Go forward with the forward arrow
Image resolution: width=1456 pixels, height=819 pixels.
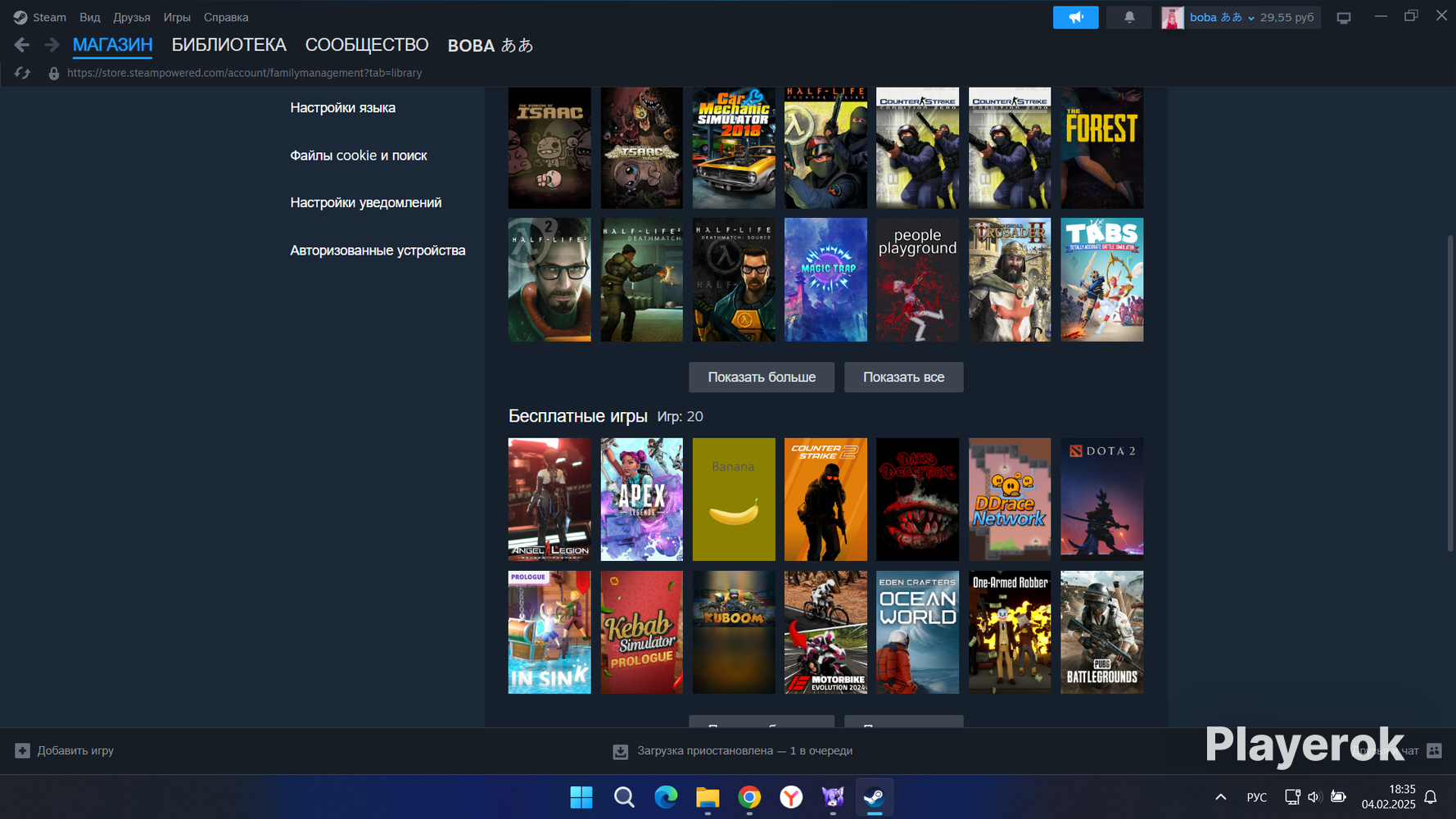tap(52, 45)
